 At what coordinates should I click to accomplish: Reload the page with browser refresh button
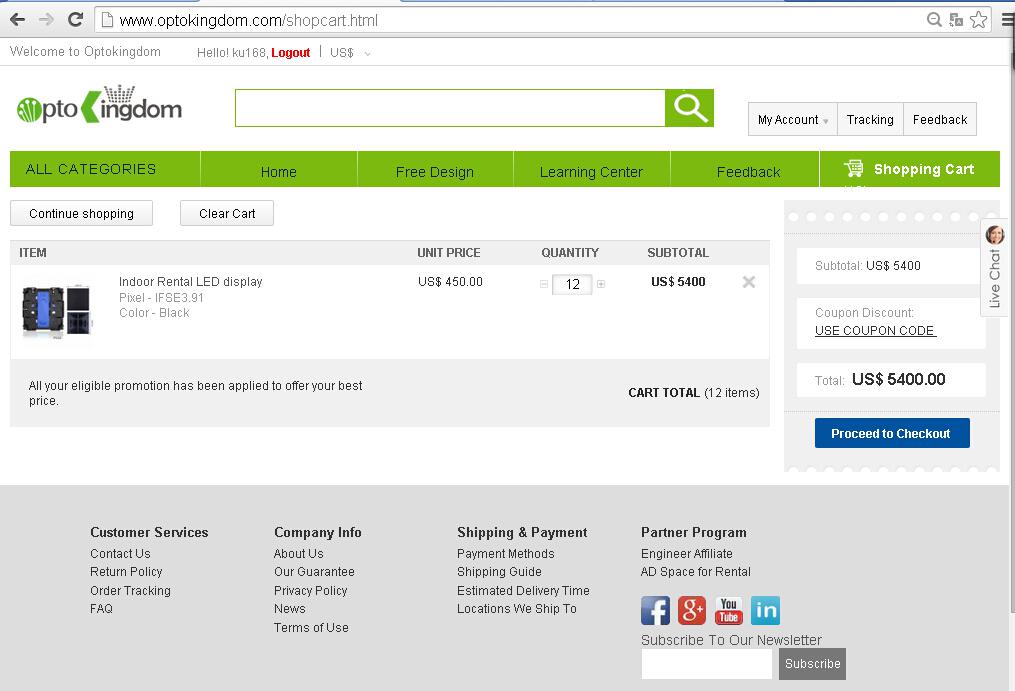pyautogui.click(x=75, y=19)
